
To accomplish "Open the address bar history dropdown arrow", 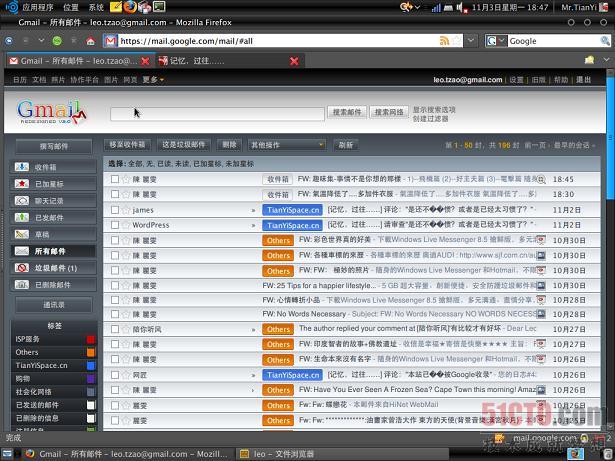I will click(471, 41).
